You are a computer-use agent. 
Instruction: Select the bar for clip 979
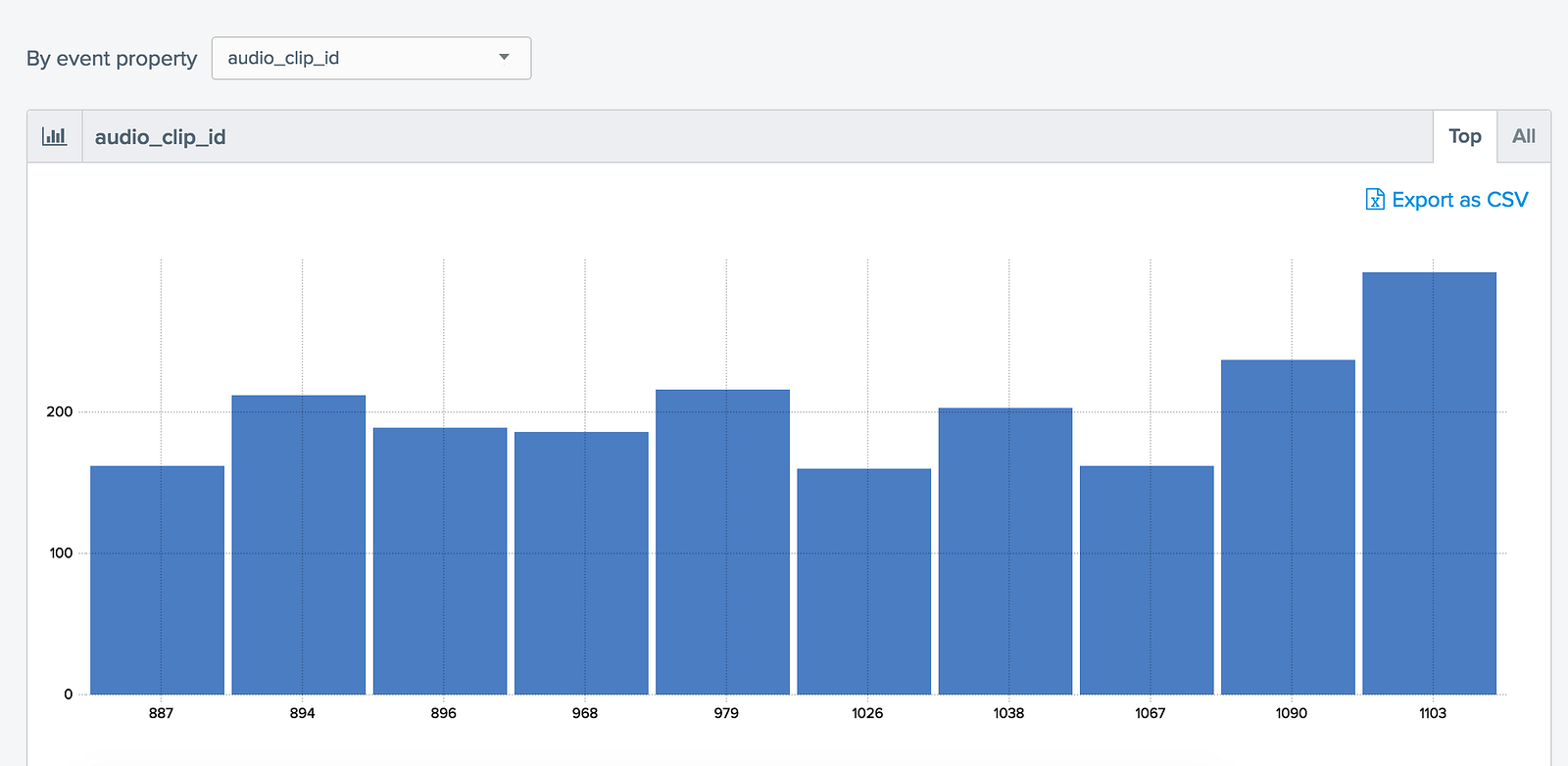pos(722,542)
